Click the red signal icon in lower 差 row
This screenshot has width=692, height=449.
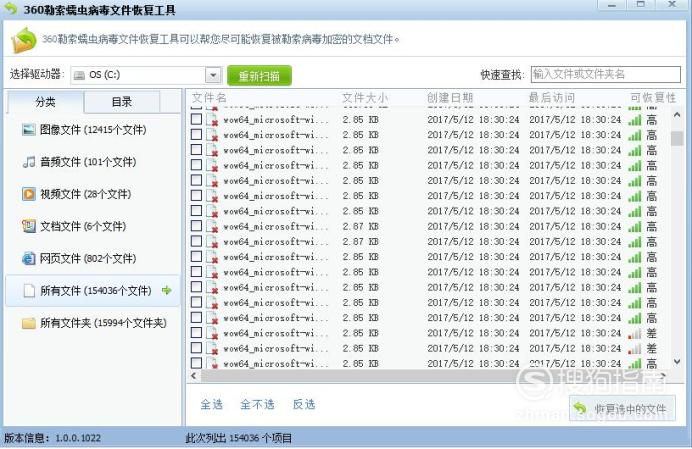tap(634, 349)
